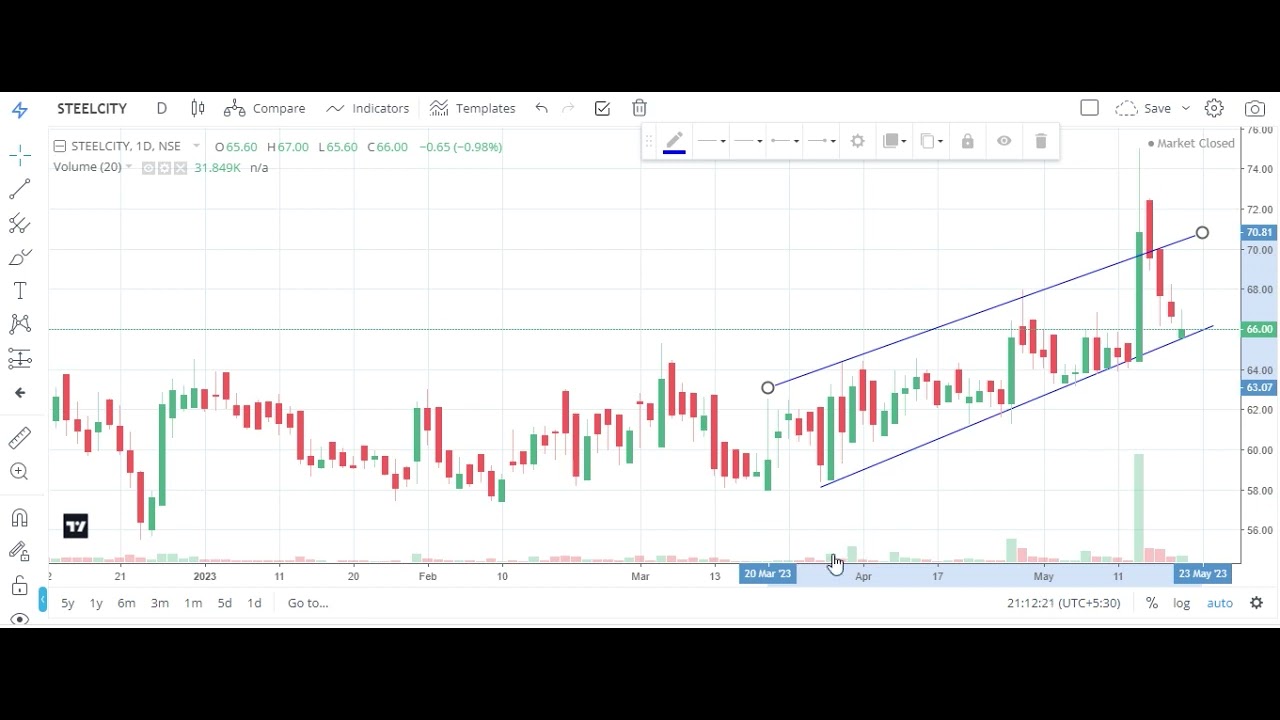Click the trash icon in top toolbar

[x=640, y=108]
